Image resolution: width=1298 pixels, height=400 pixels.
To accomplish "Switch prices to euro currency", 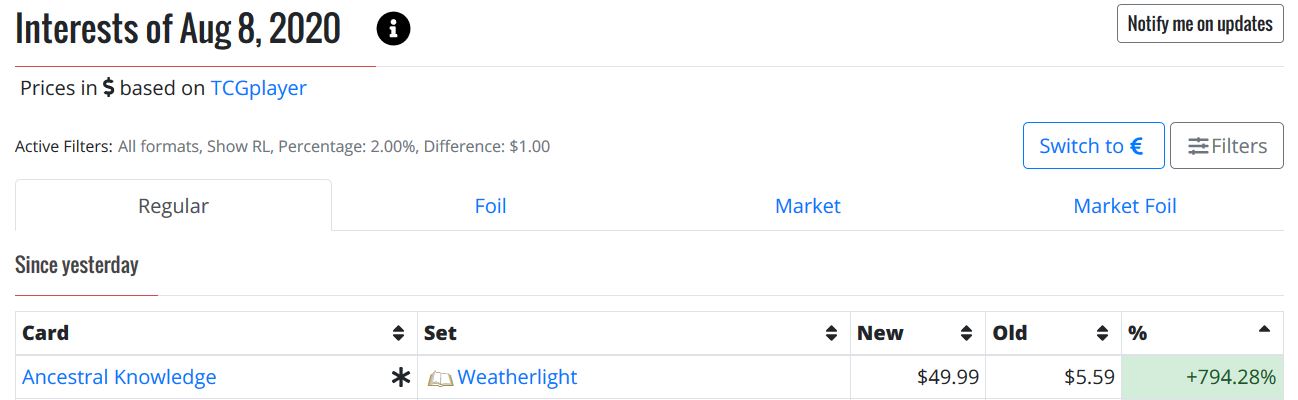I will tap(1092, 146).
